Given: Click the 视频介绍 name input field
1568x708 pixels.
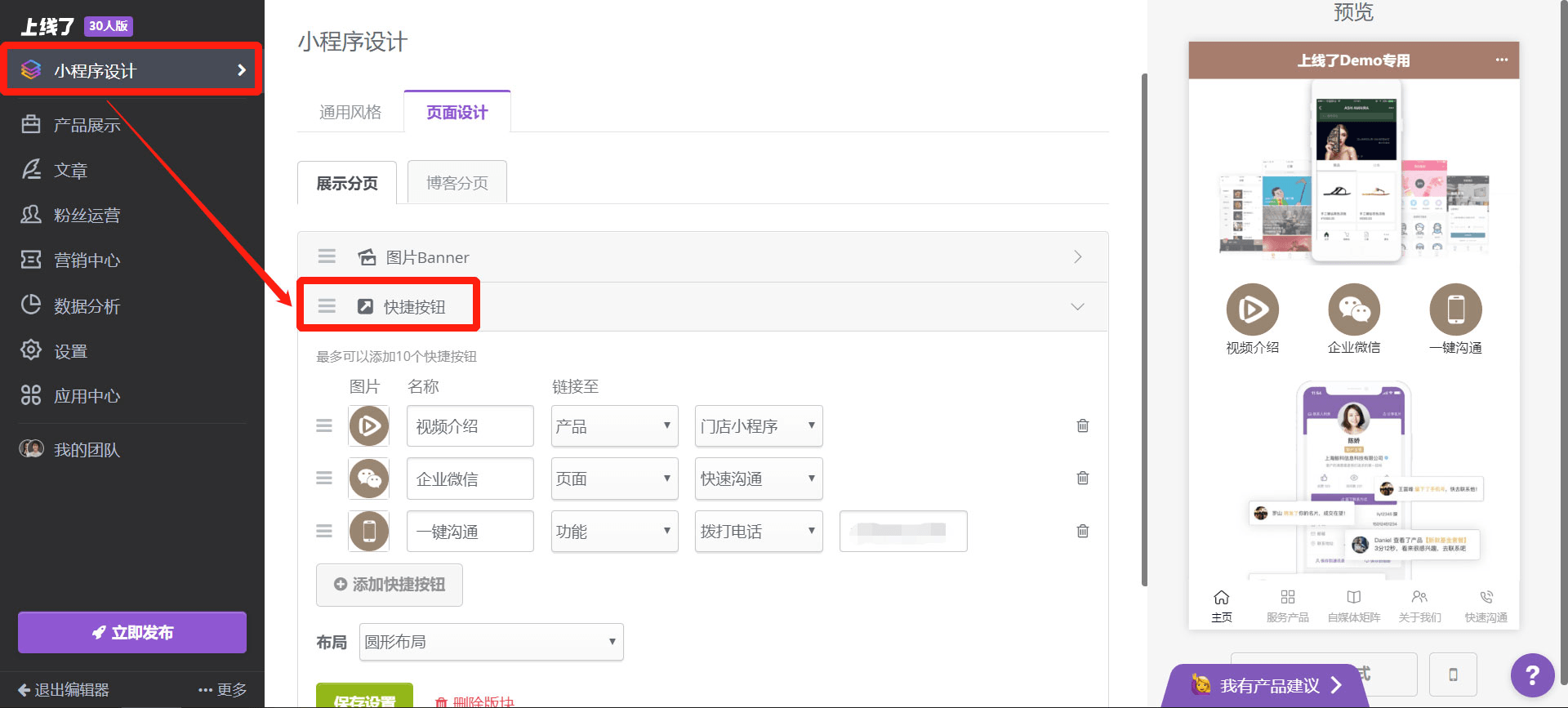Looking at the screenshot, I should click(470, 425).
